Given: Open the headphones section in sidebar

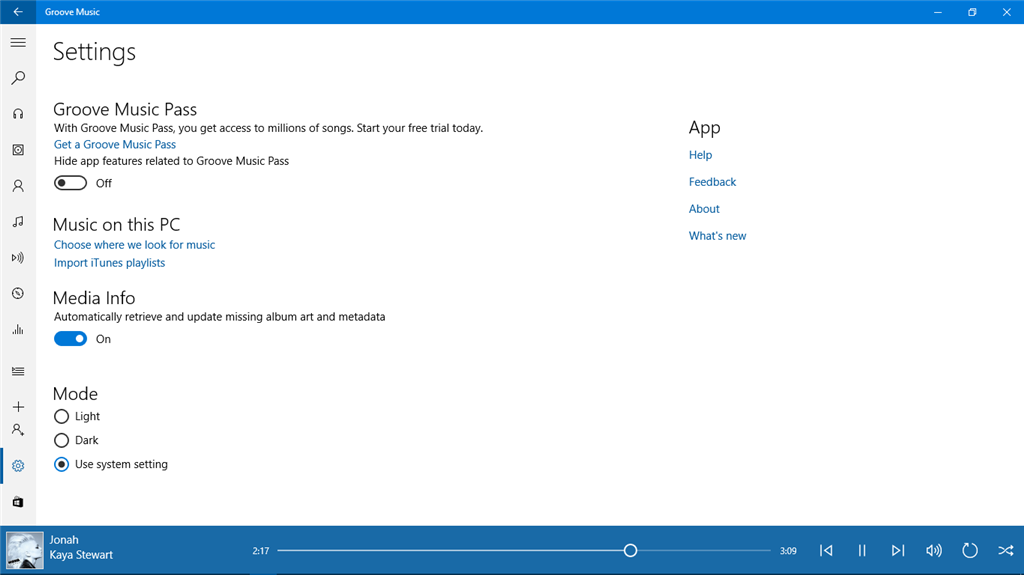Looking at the screenshot, I should 18,114.
